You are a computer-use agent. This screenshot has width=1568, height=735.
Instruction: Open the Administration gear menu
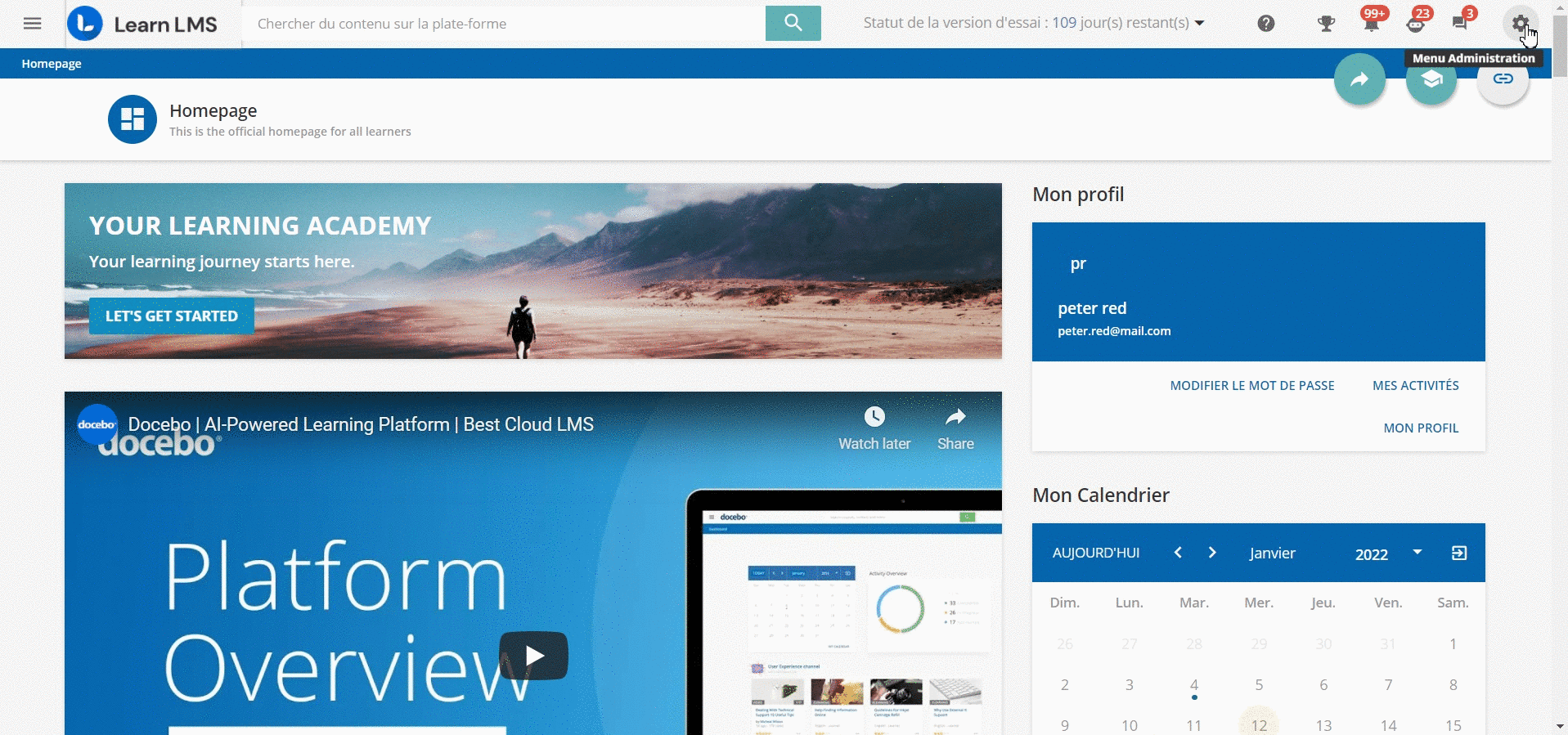[1520, 24]
